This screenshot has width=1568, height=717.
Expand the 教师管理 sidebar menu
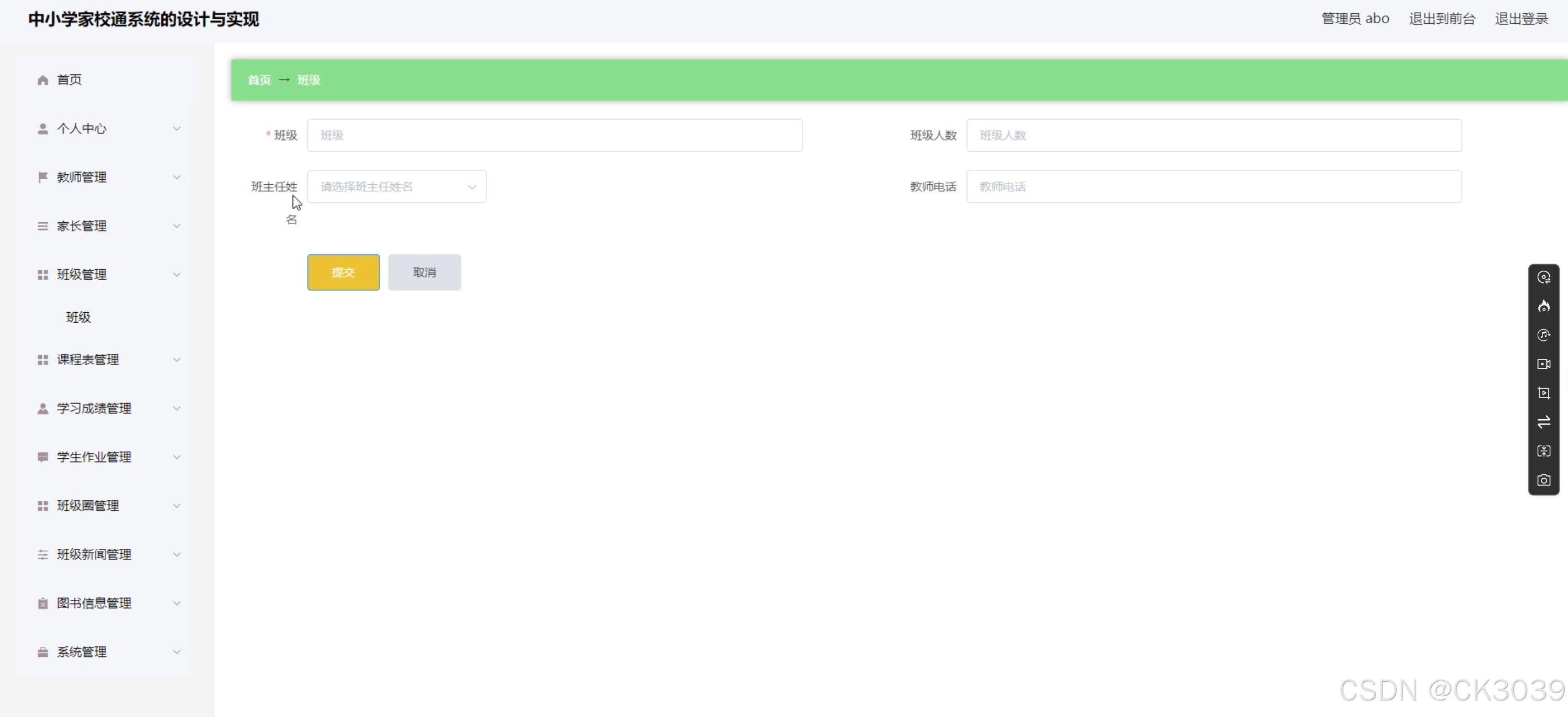click(108, 177)
